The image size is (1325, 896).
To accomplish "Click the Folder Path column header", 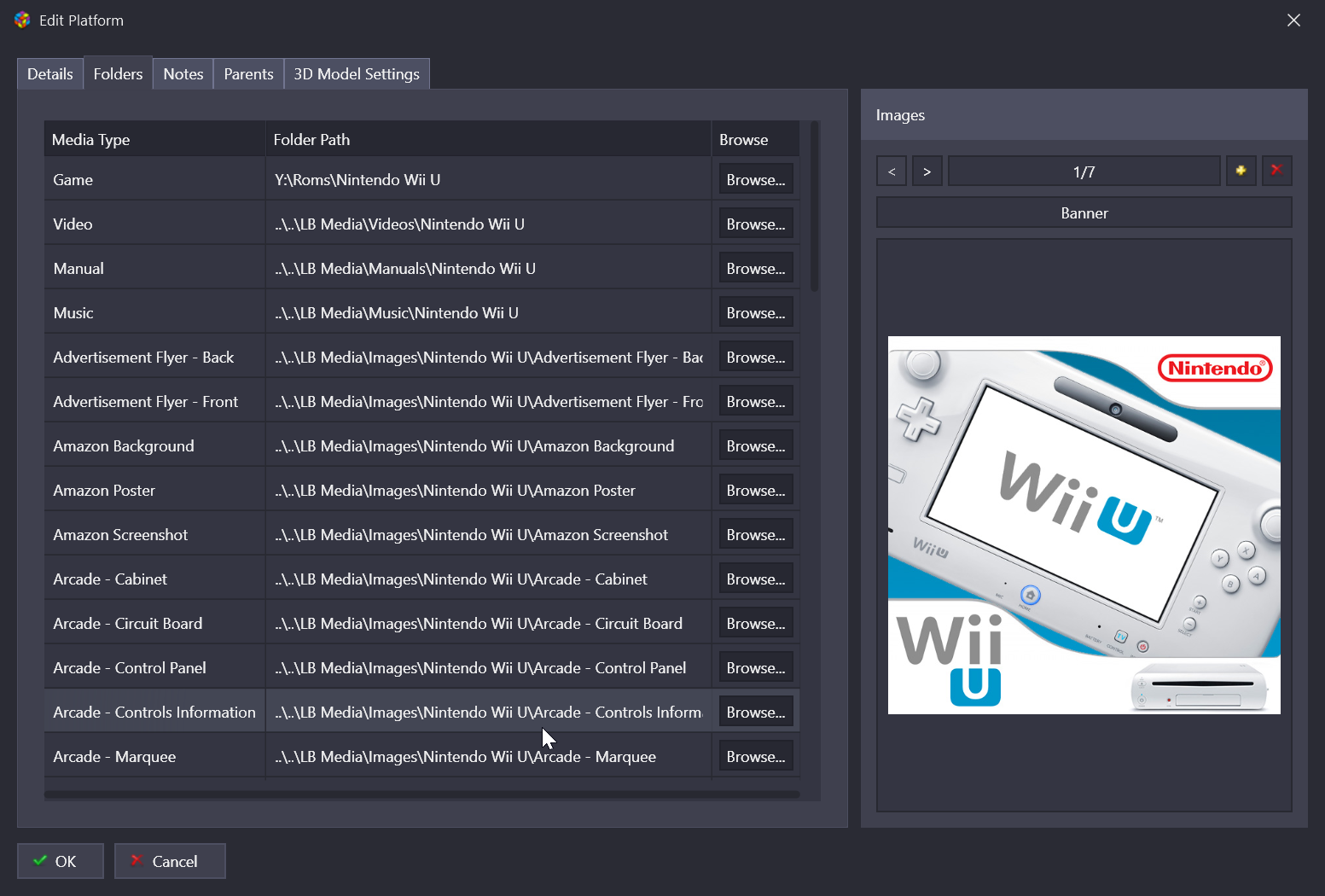I will coord(488,139).
